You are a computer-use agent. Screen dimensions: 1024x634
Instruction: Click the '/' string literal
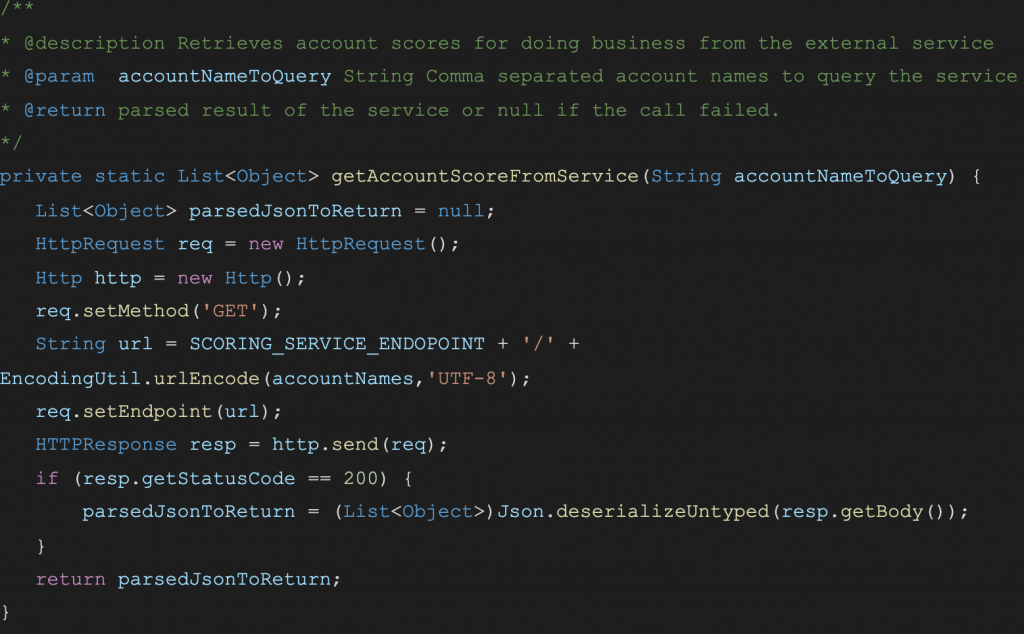(x=538, y=343)
